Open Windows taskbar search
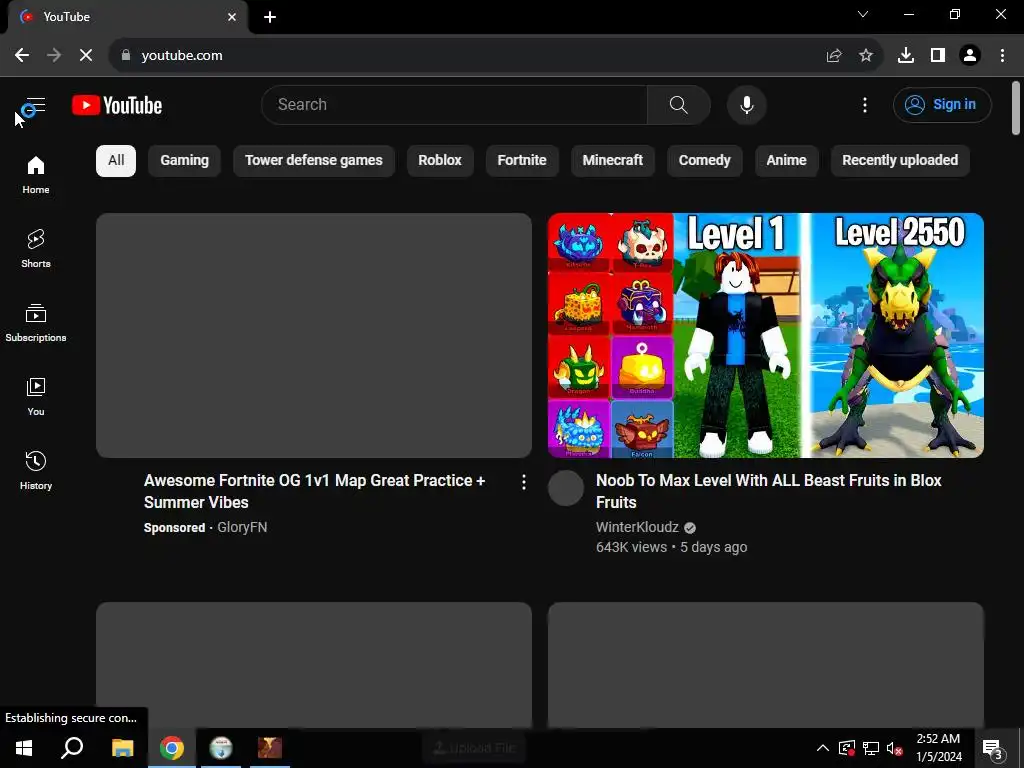The width and height of the screenshot is (1024, 768). [72, 748]
